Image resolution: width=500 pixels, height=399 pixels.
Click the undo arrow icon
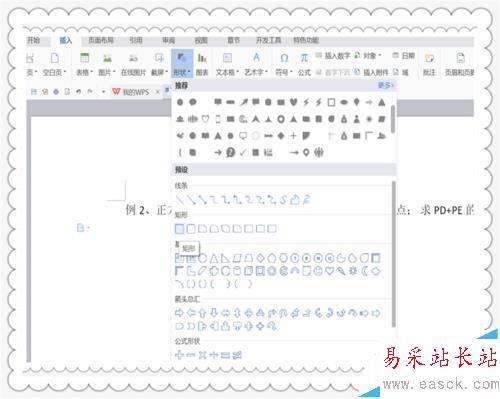78,91
